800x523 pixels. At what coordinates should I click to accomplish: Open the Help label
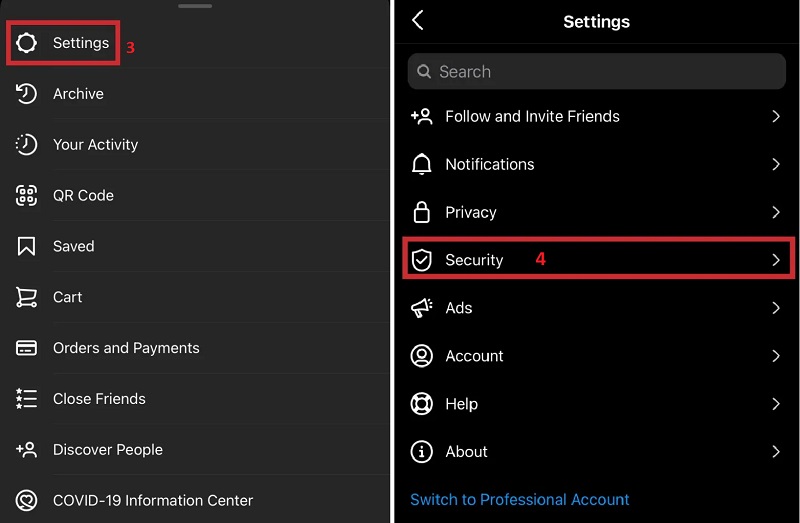point(461,404)
